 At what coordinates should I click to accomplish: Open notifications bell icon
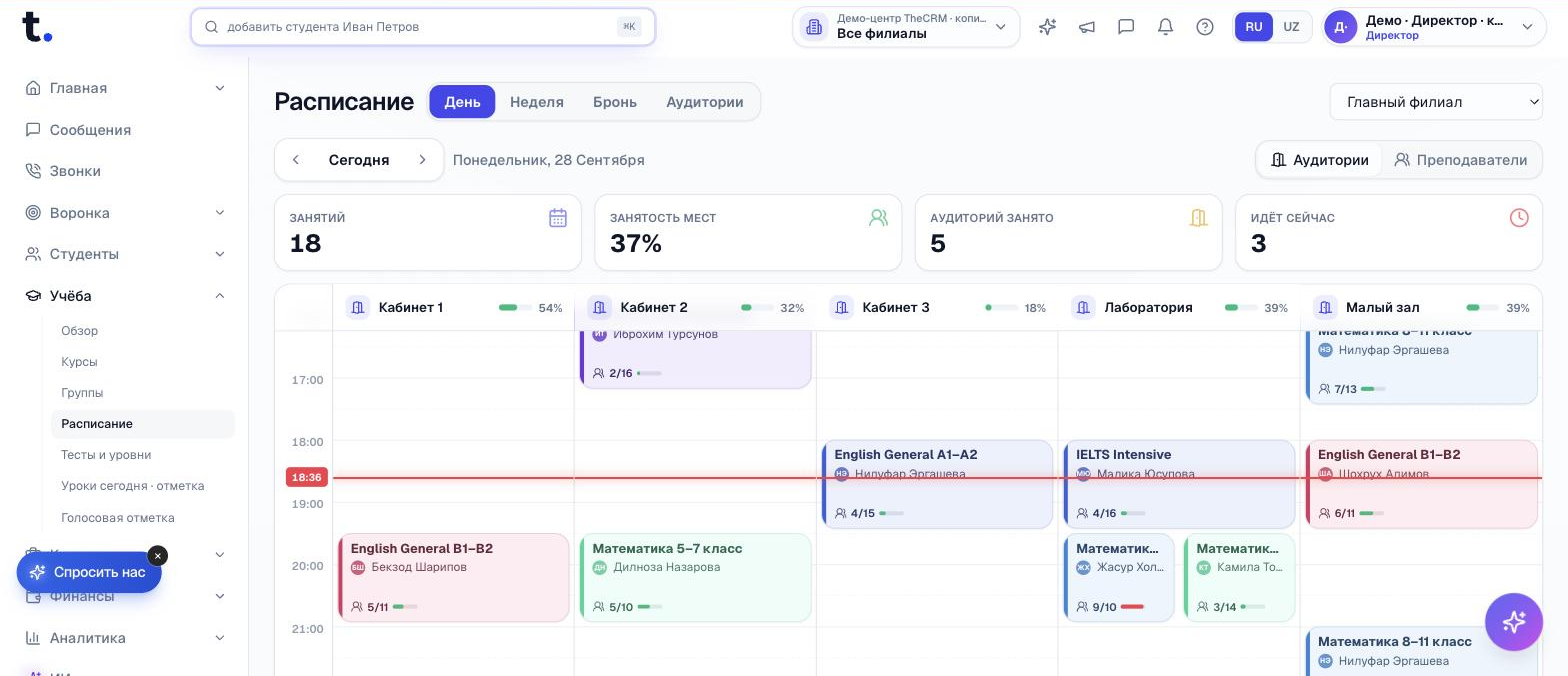tap(1165, 27)
